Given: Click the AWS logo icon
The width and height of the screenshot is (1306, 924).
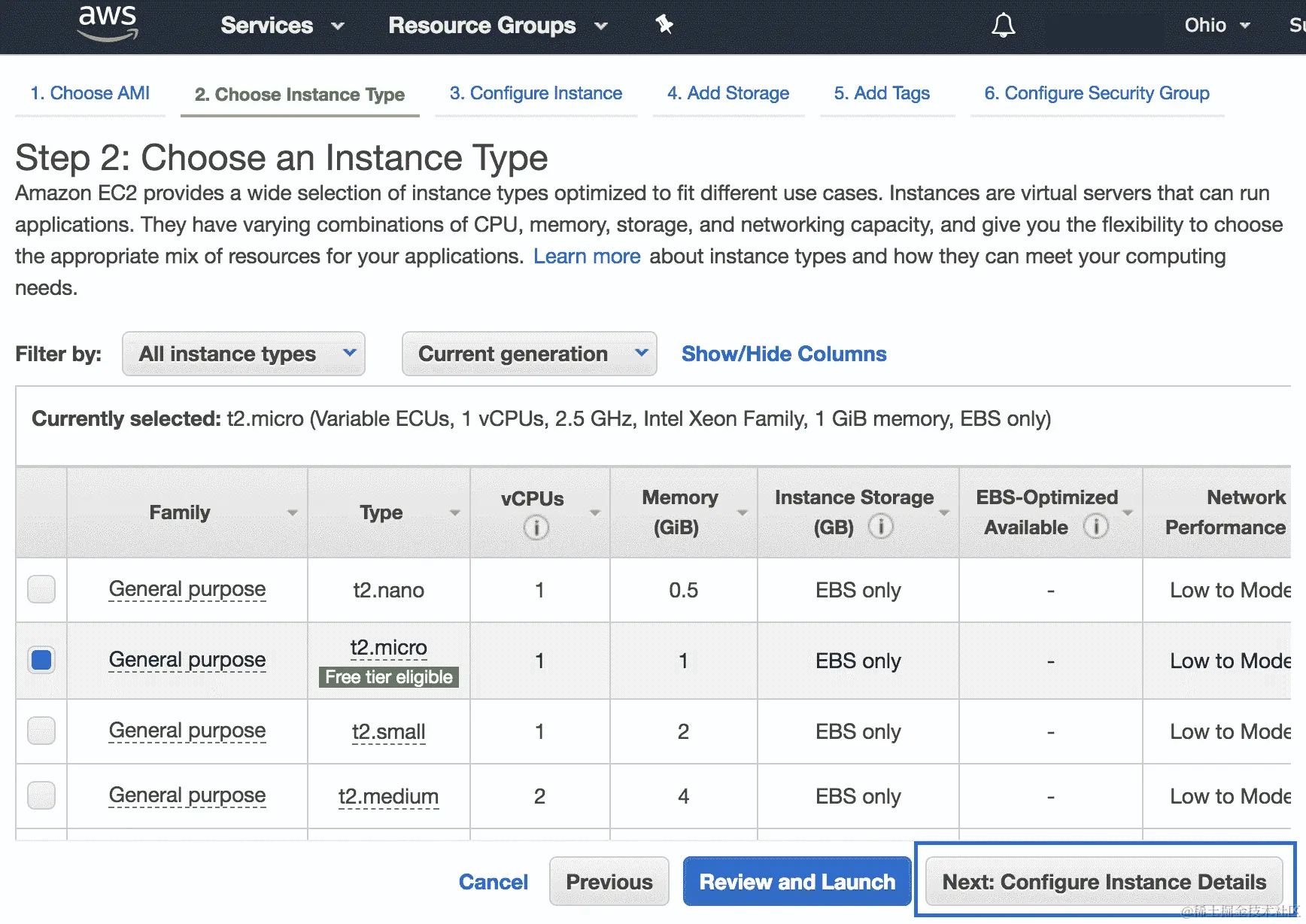Looking at the screenshot, I should click(x=108, y=23).
